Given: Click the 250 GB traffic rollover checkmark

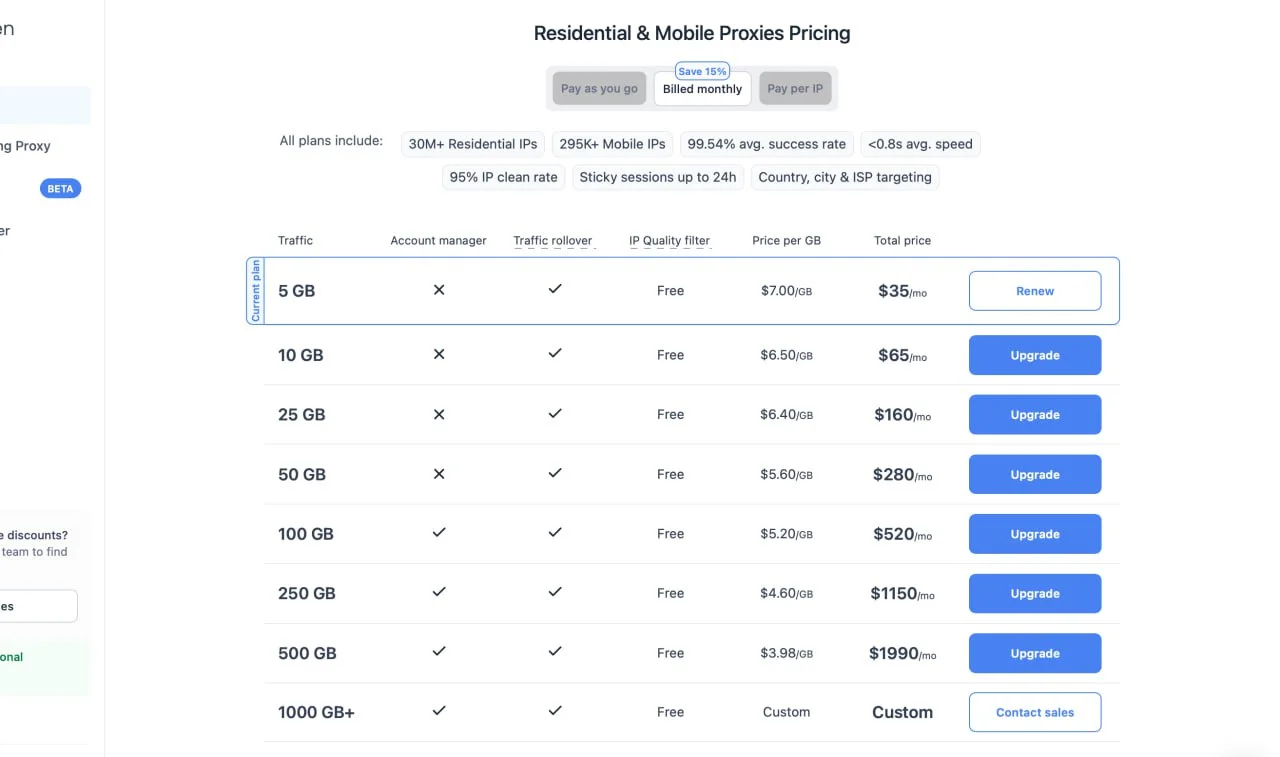Looking at the screenshot, I should (555, 592).
